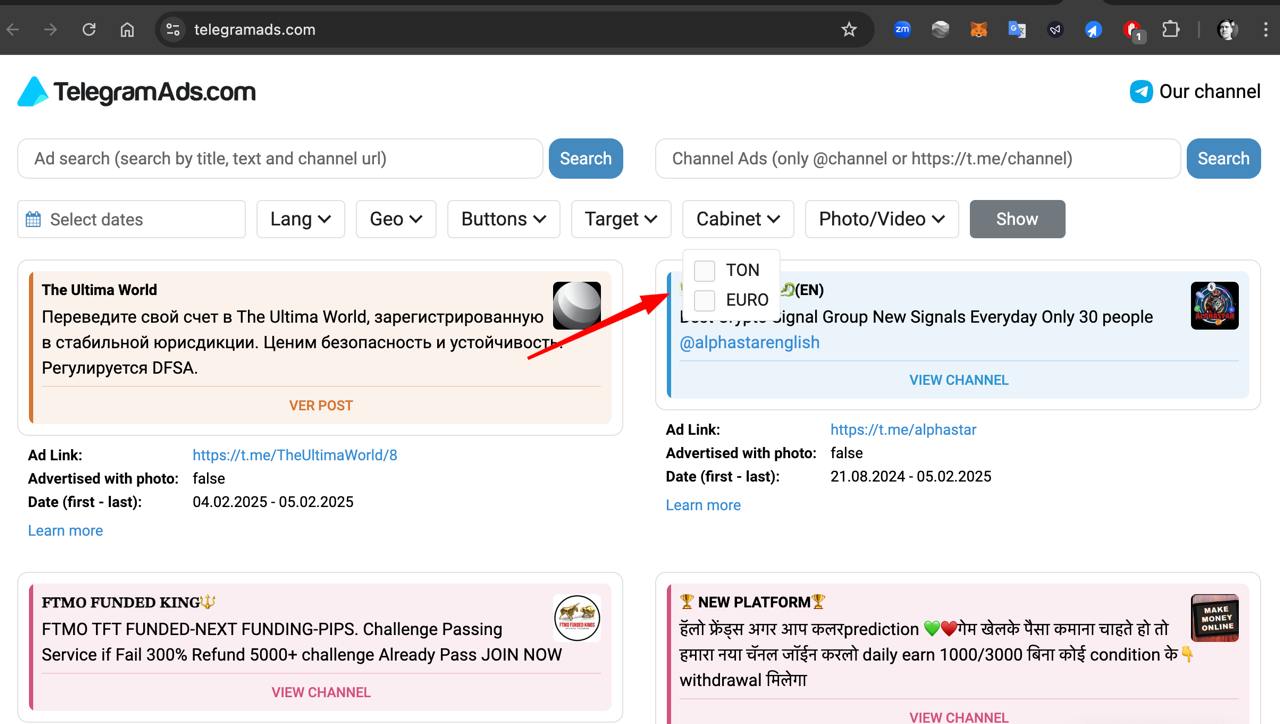This screenshot has width=1280, height=724.
Task: Click the TelegramAds.com logo
Action: point(137,92)
